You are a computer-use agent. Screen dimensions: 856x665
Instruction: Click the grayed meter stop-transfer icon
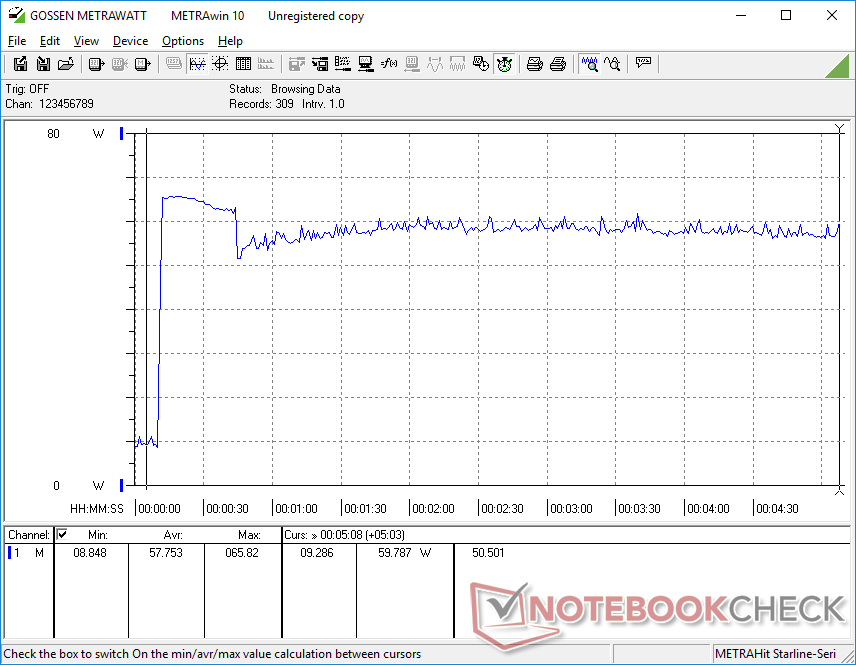(x=120, y=64)
